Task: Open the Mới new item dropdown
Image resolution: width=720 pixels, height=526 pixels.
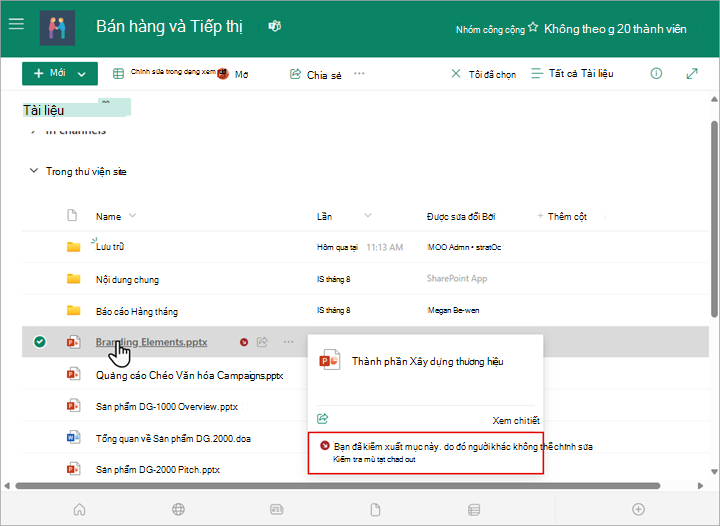Action: (60, 73)
